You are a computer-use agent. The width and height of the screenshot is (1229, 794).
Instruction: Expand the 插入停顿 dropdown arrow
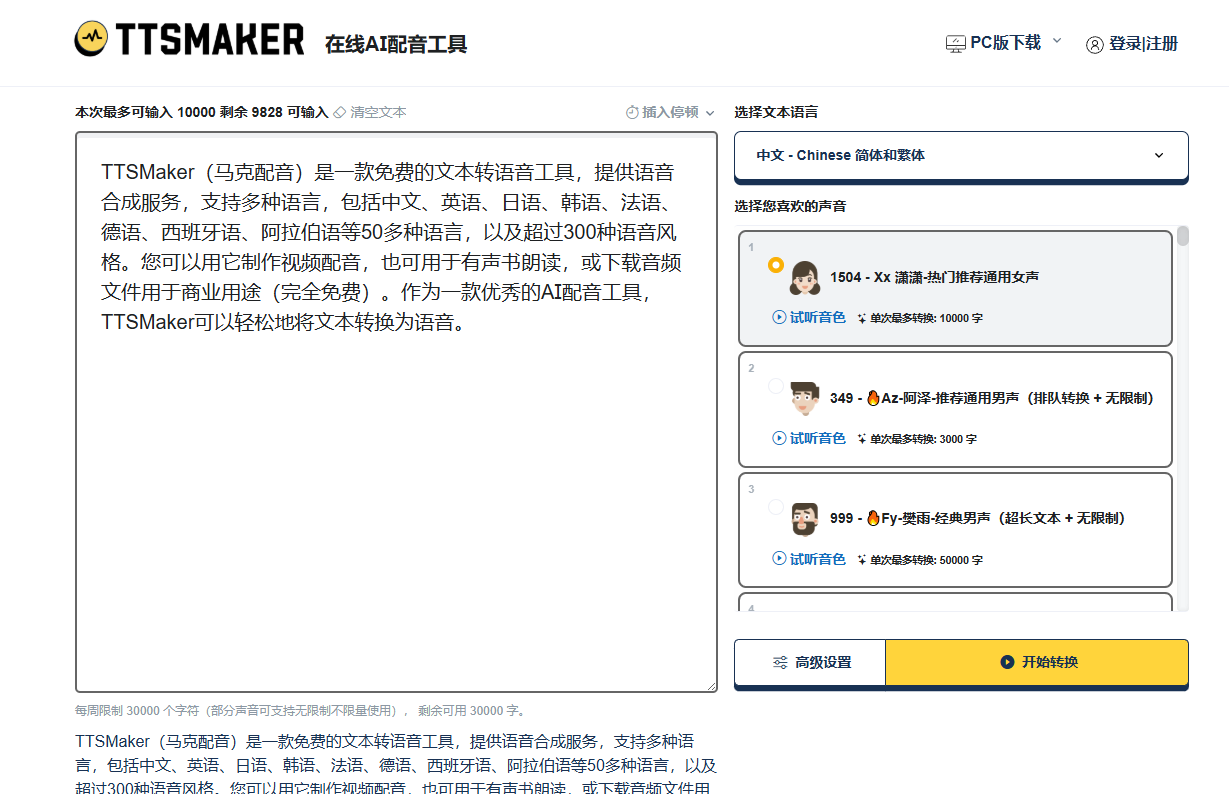pyautogui.click(x=710, y=113)
